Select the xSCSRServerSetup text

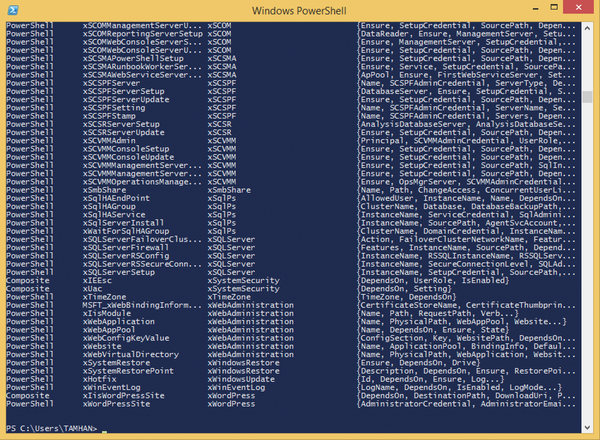121,124
